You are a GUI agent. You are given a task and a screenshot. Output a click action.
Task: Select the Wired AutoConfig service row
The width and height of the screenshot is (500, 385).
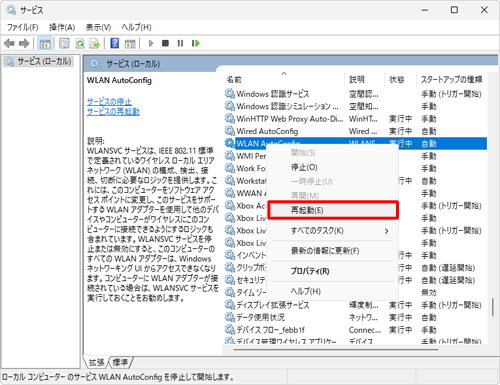coord(355,131)
